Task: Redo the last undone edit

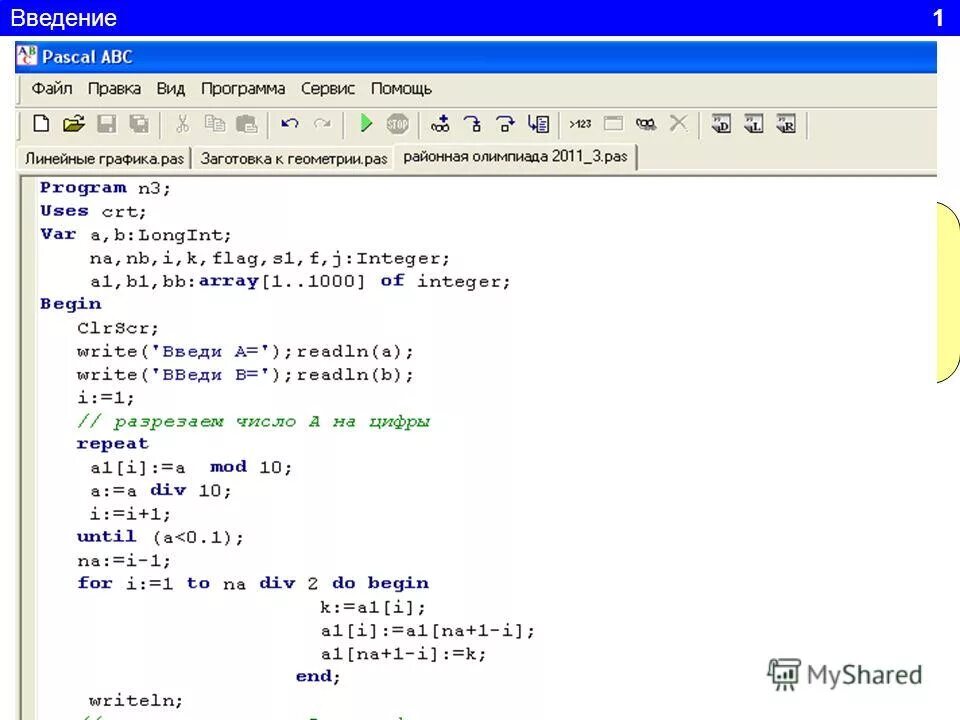Action: tap(323, 124)
